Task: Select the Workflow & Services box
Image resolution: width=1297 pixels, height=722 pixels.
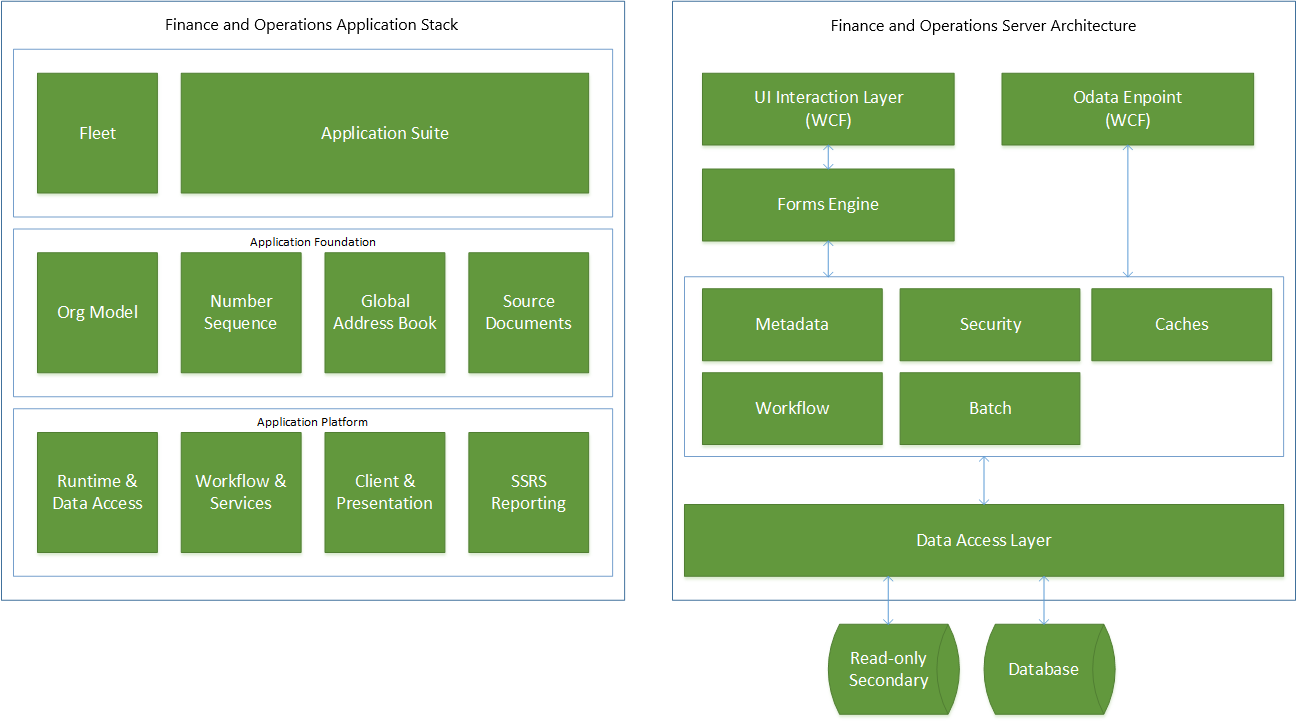Action: pos(241,492)
